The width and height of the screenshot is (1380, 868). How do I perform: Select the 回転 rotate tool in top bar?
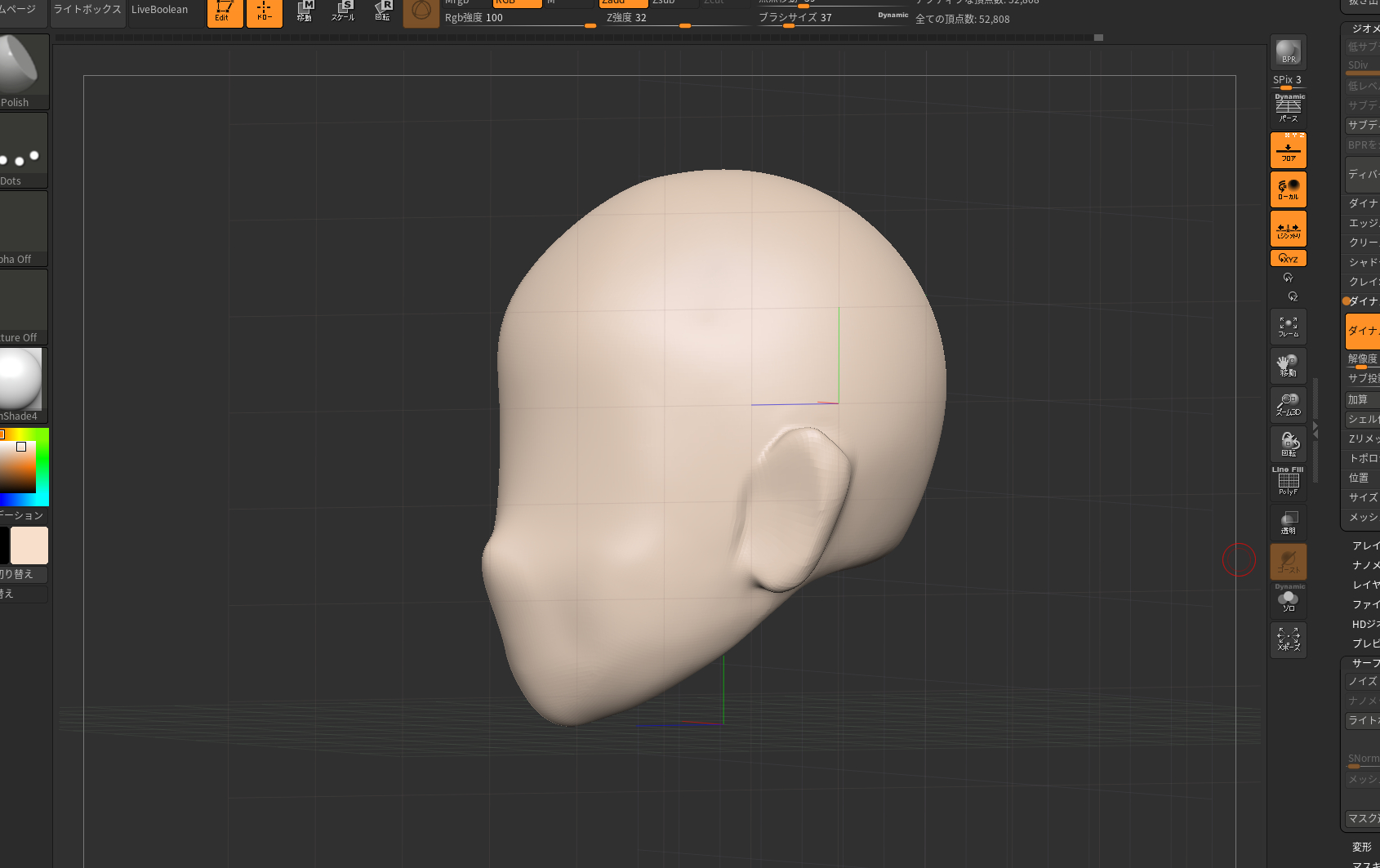[x=382, y=11]
